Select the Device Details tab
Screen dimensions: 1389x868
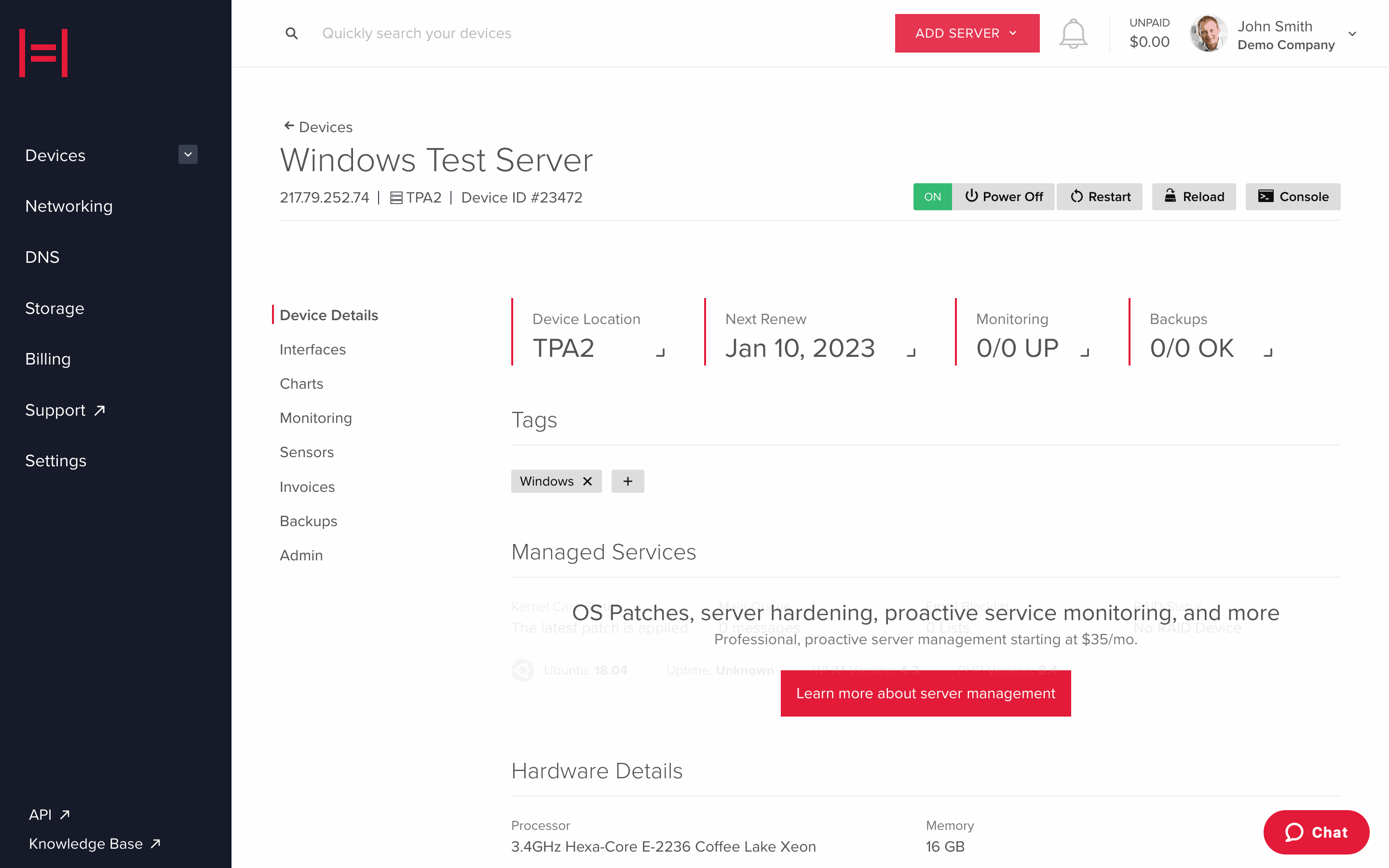329,315
